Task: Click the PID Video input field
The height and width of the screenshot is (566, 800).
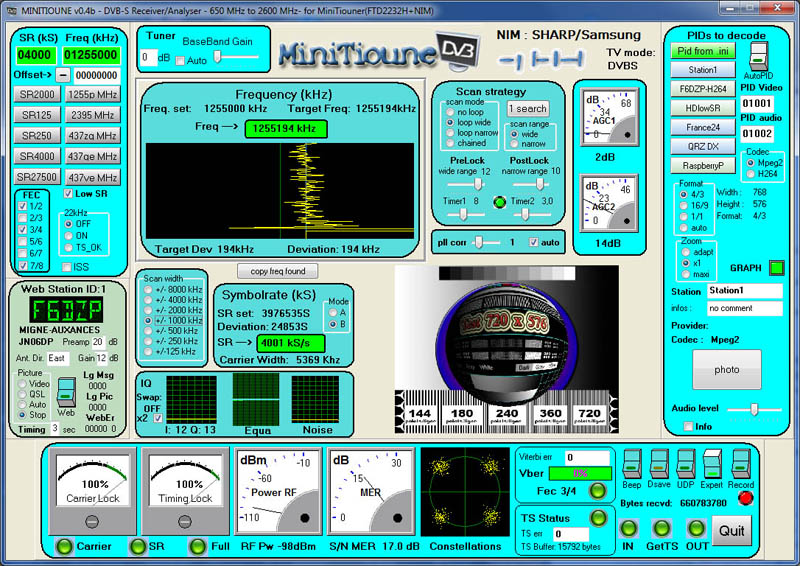Action: [x=757, y=104]
